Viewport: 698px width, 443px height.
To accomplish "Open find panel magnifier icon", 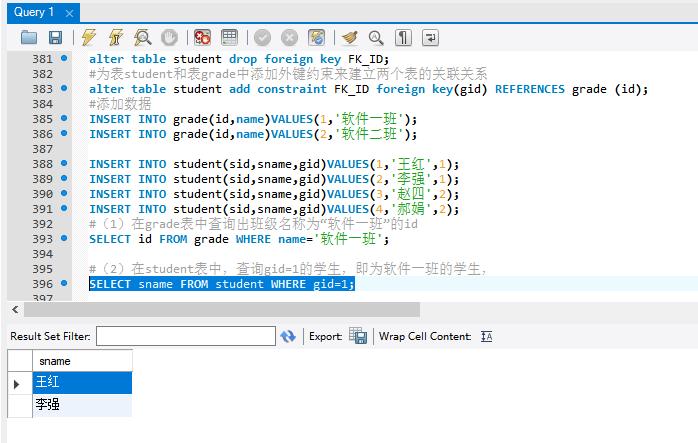I will click(x=376, y=38).
